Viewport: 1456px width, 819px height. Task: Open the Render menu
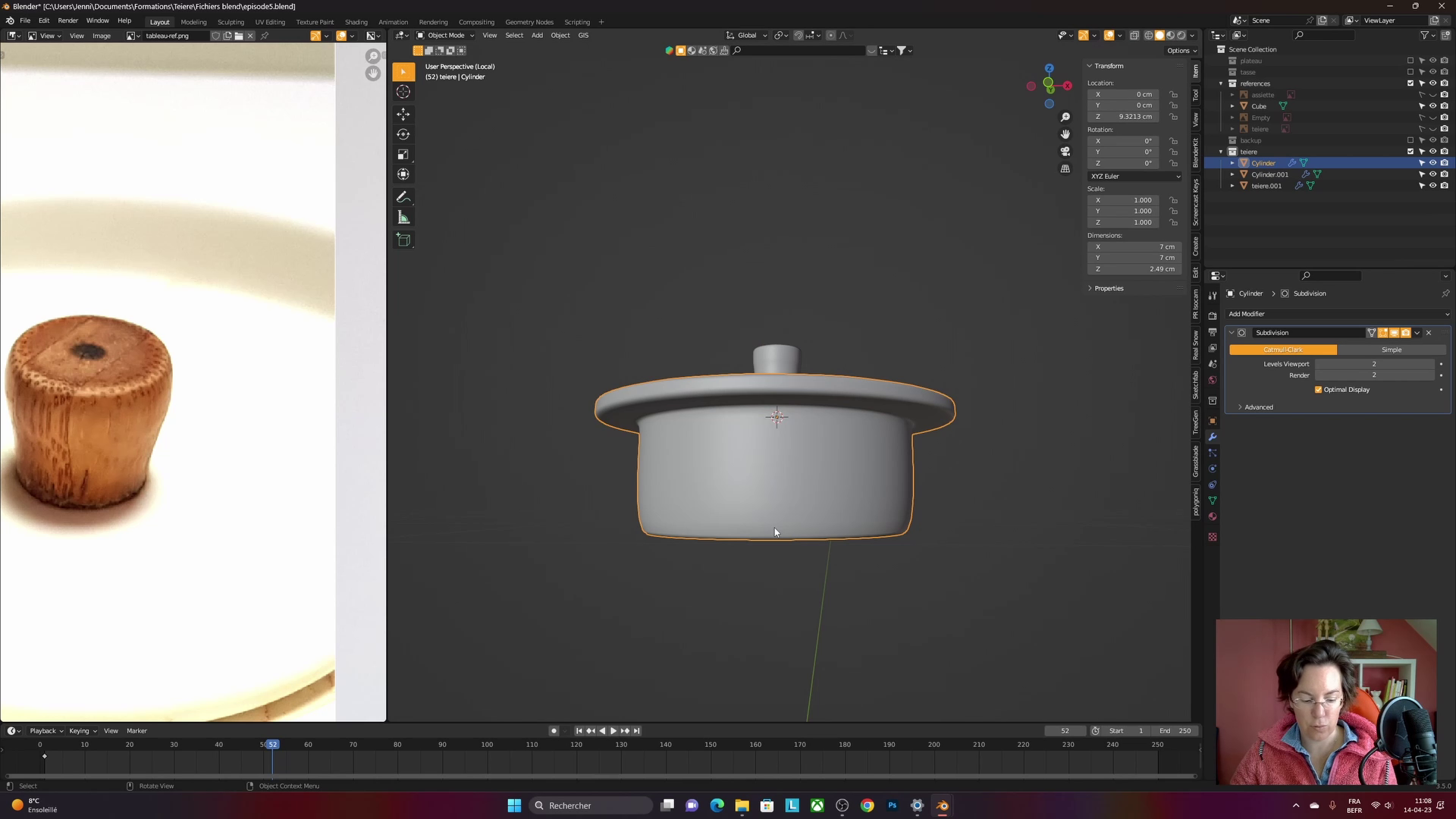(67, 20)
